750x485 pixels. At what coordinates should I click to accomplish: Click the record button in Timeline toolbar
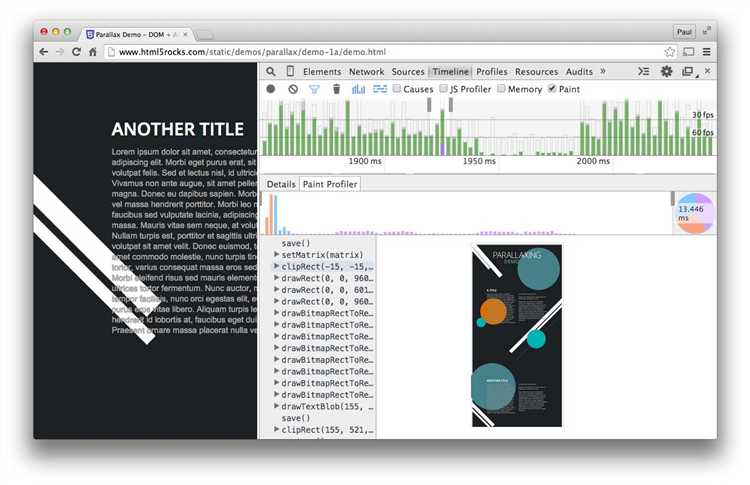pos(270,89)
